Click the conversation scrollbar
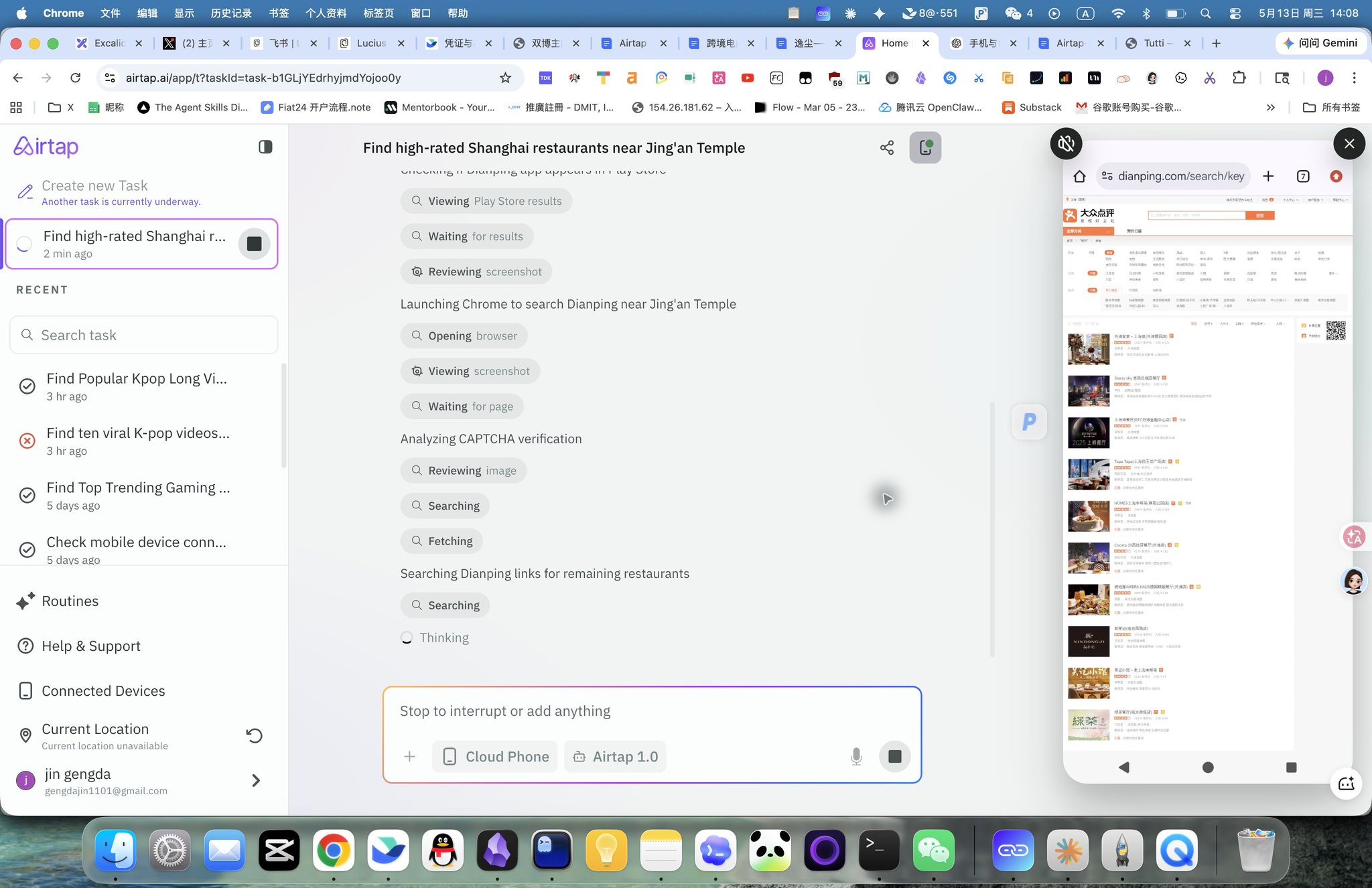This screenshot has height=888, width=1372. [x=992, y=529]
